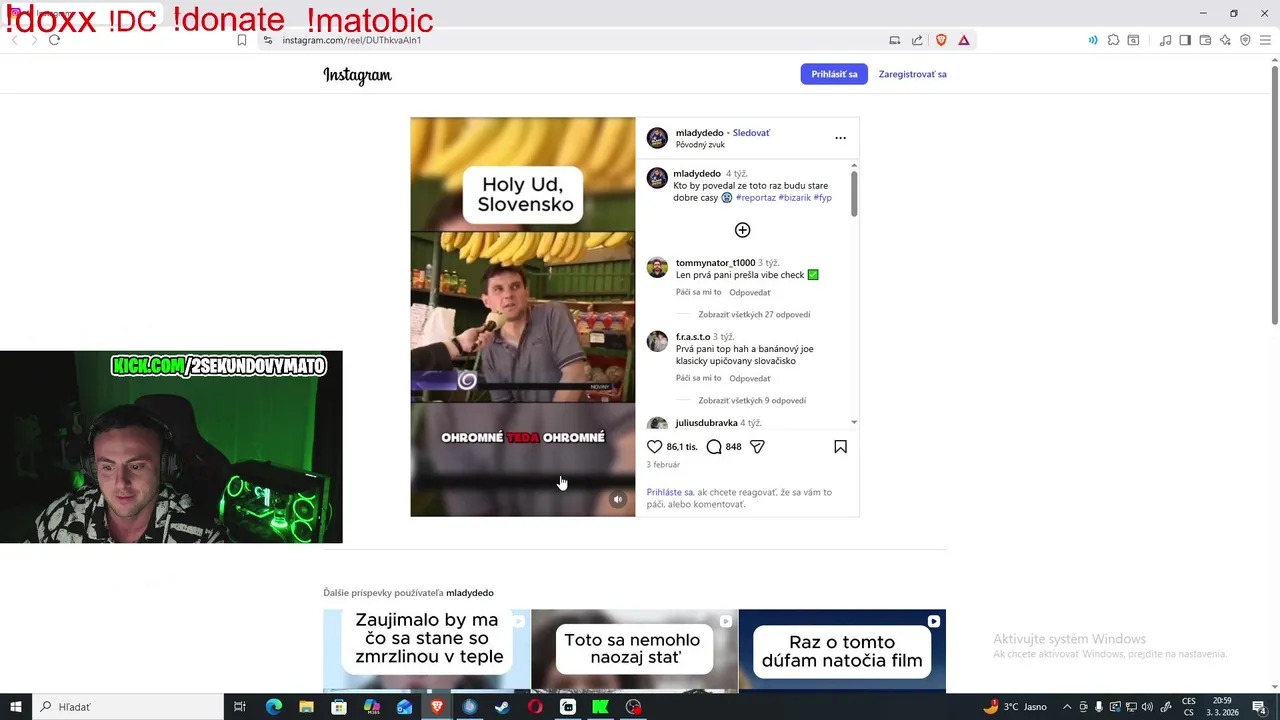
Task: Open thumbnail 'Raz o tomto dúfam natočia film'
Action: pyautogui.click(x=842, y=651)
